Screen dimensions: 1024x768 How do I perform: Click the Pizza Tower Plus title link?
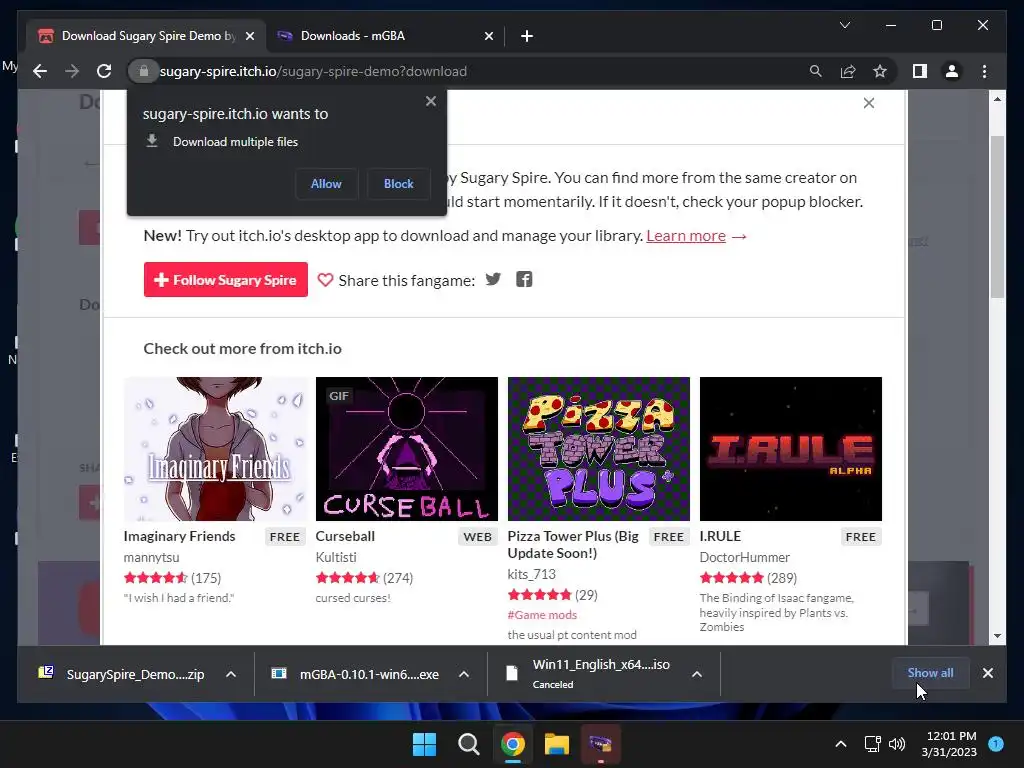[x=573, y=545]
